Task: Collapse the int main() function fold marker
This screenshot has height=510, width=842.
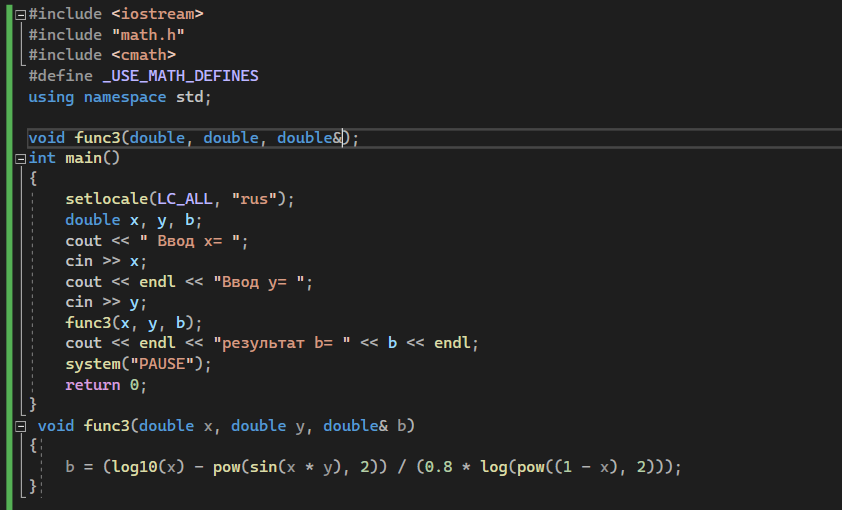Action: click(x=20, y=159)
